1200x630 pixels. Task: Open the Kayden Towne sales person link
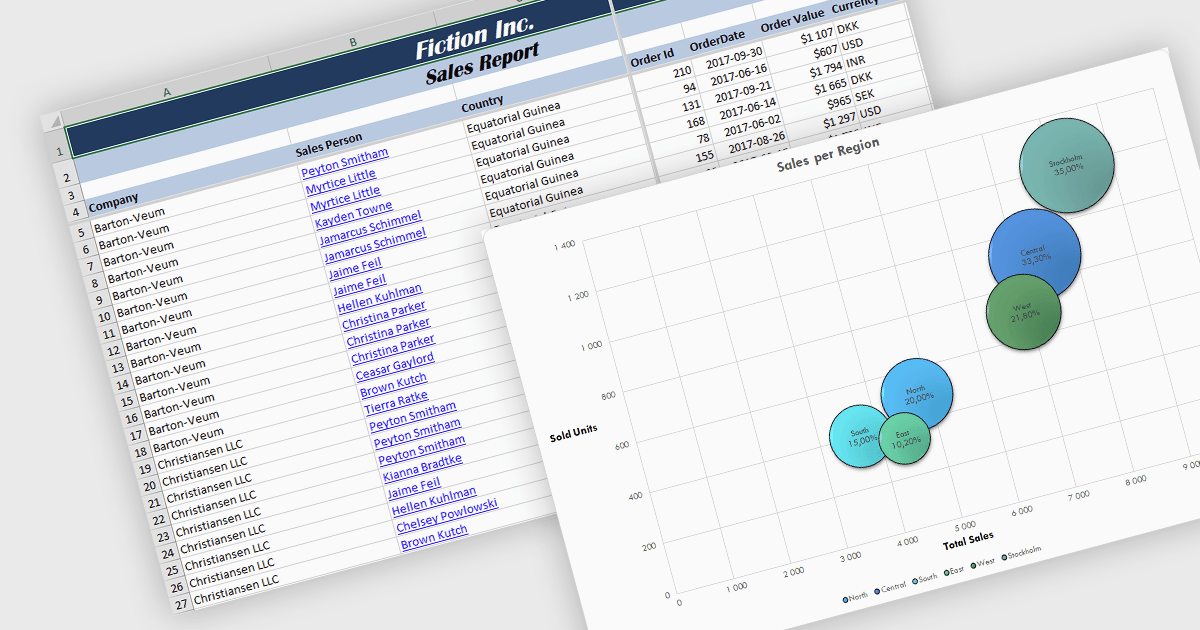pyautogui.click(x=353, y=213)
